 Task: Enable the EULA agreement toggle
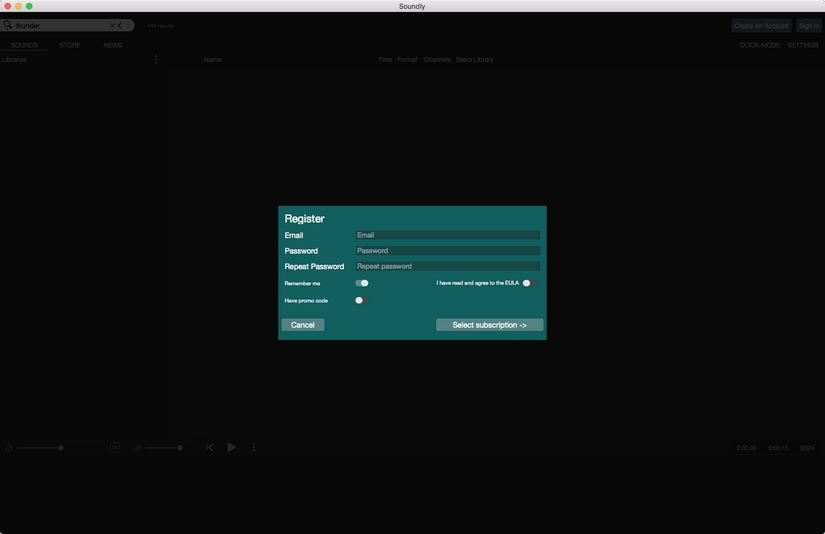pyautogui.click(x=528, y=283)
